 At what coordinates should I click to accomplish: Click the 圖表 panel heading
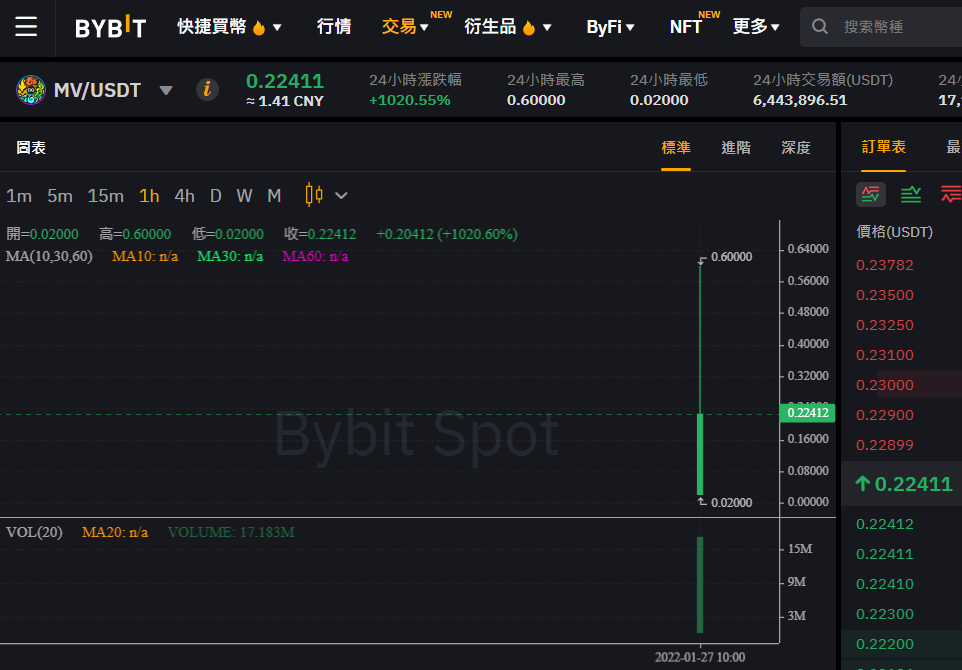[x=31, y=148]
